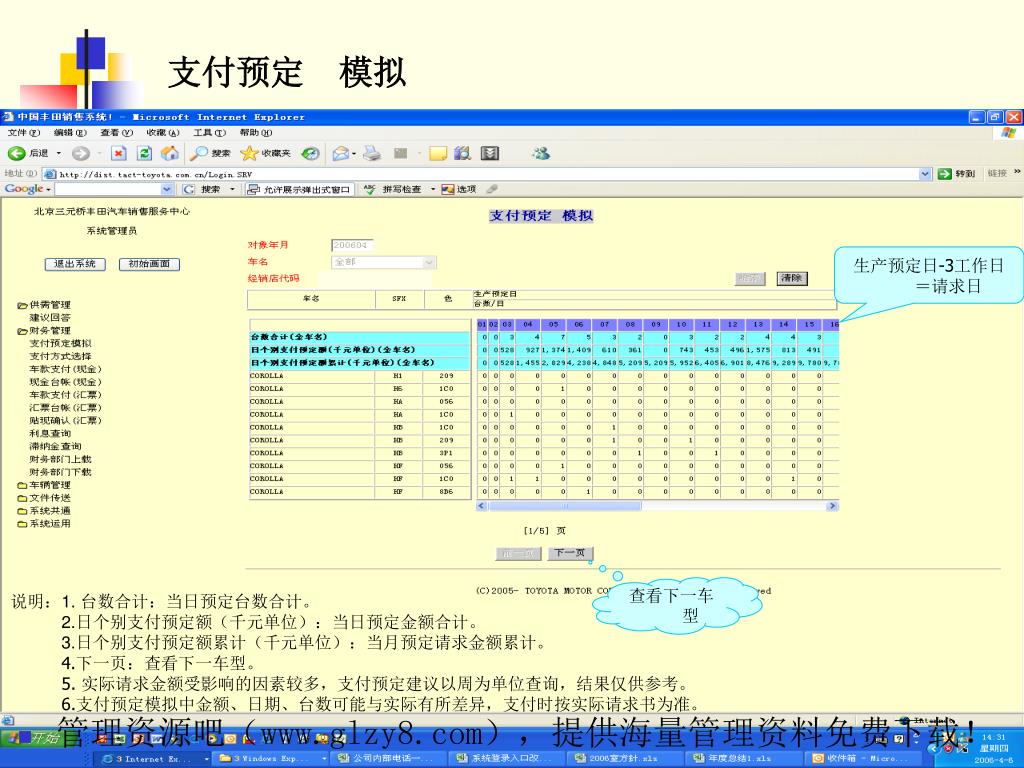Click the Home page house icon
This screenshot has height=768, width=1024.
(170, 153)
